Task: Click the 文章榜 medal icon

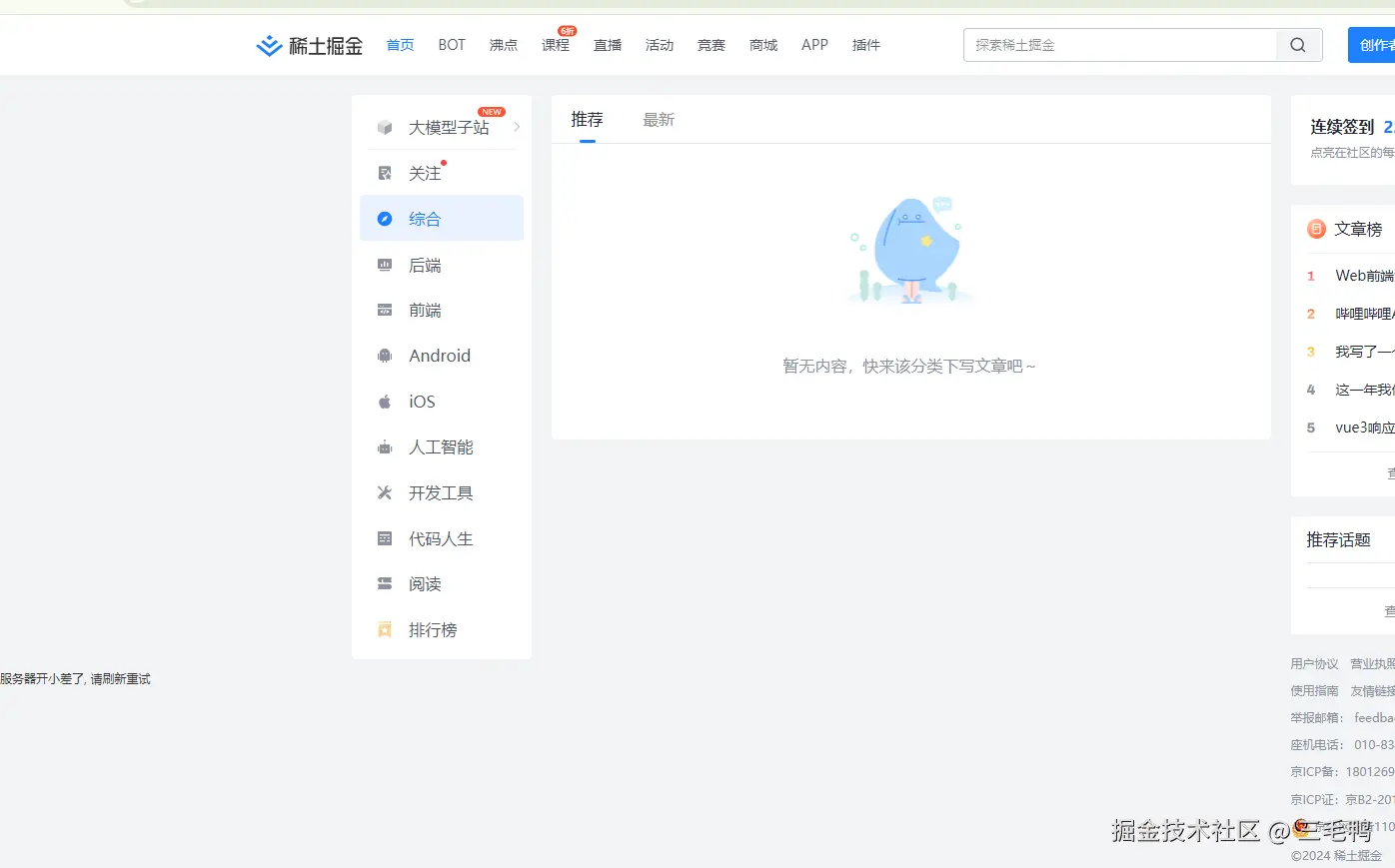Action: tap(1315, 229)
